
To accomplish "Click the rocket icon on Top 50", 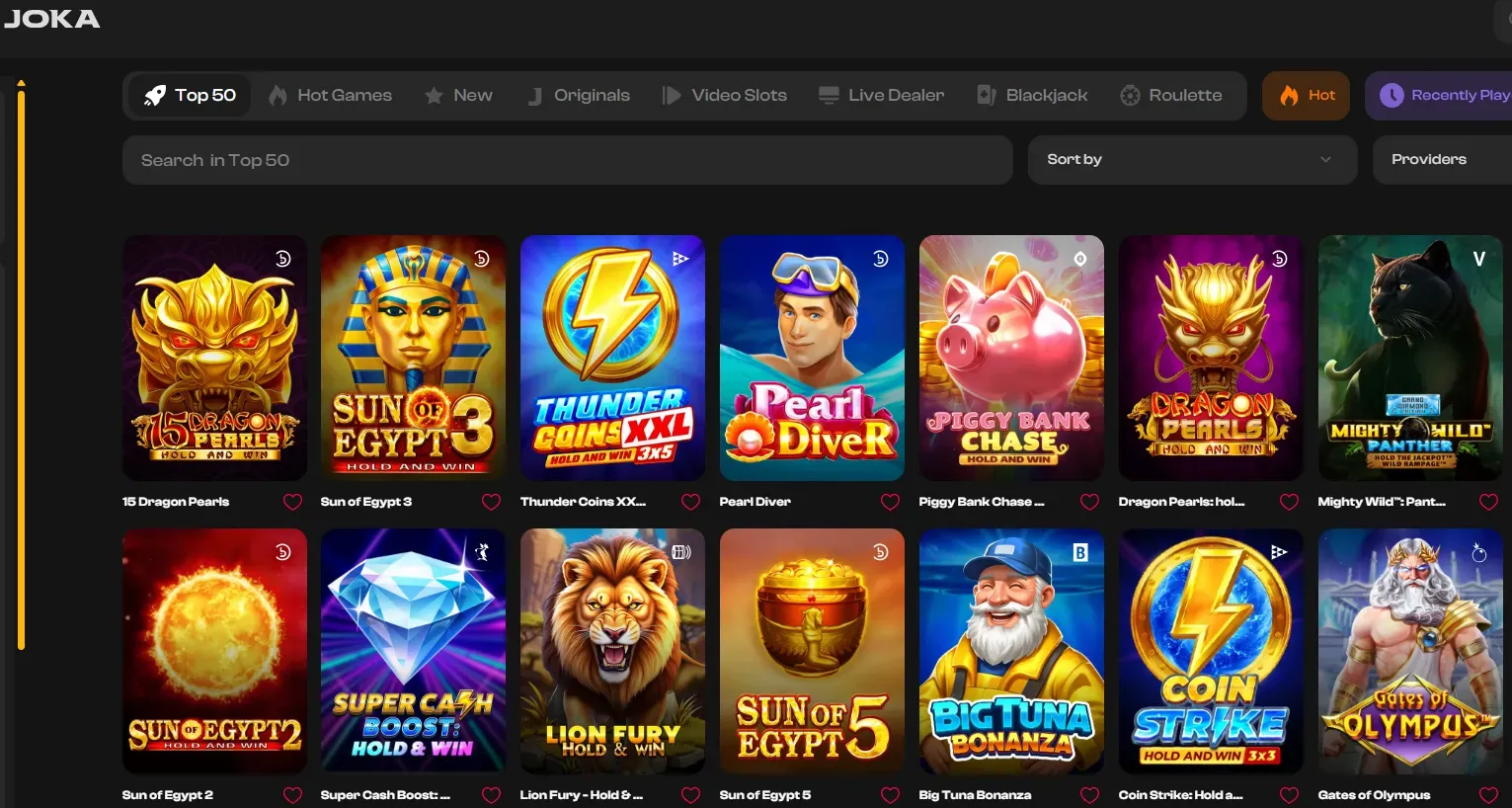I will click(155, 96).
